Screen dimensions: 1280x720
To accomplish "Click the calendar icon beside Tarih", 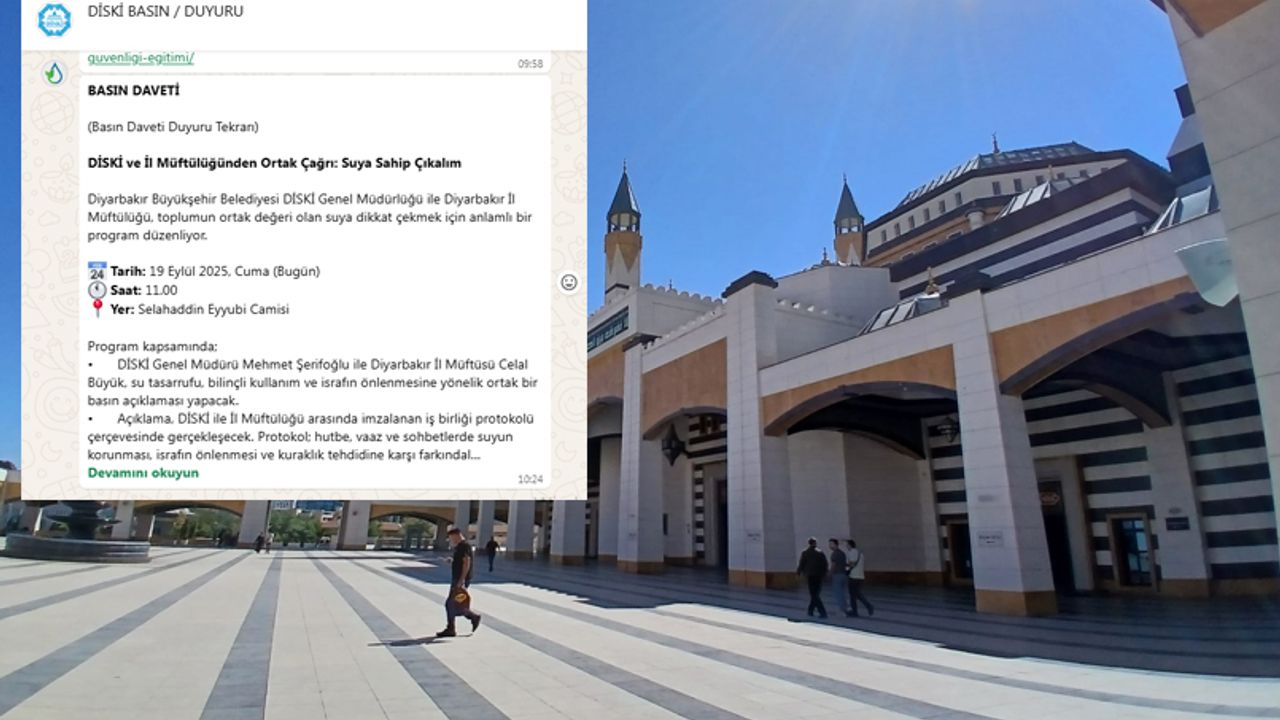I will pyautogui.click(x=97, y=271).
